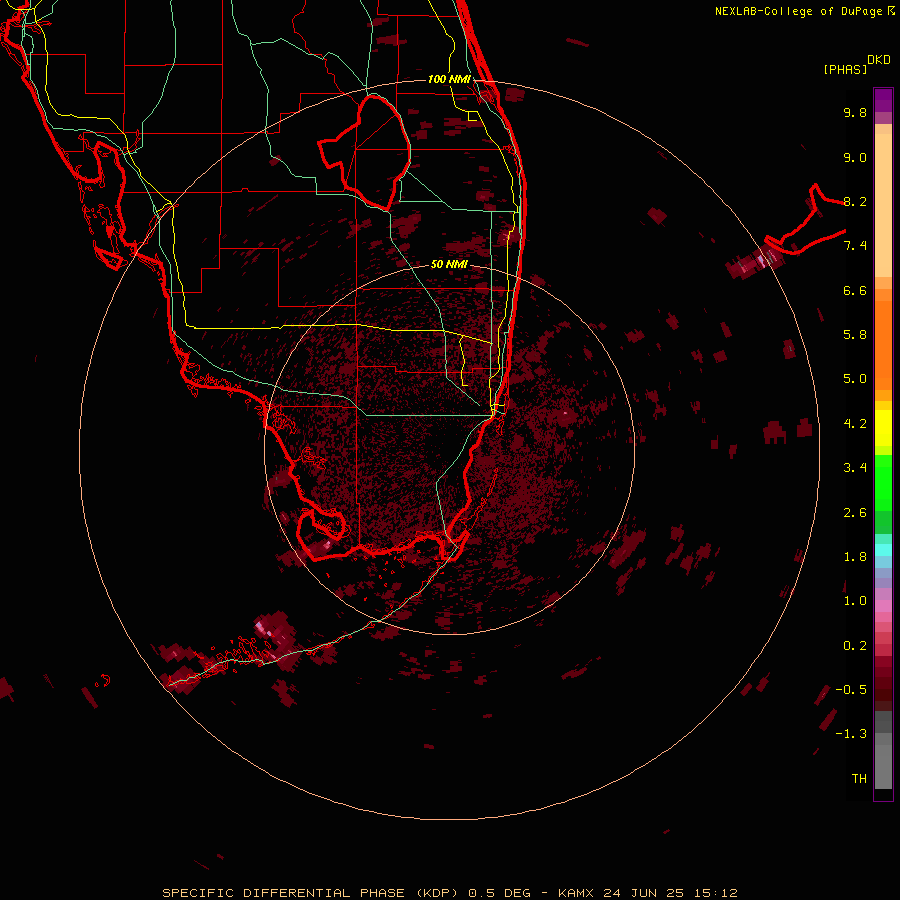Select the -0.5 scale value
The width and height of the screenshot is (900, 900).
coord(851,690)
